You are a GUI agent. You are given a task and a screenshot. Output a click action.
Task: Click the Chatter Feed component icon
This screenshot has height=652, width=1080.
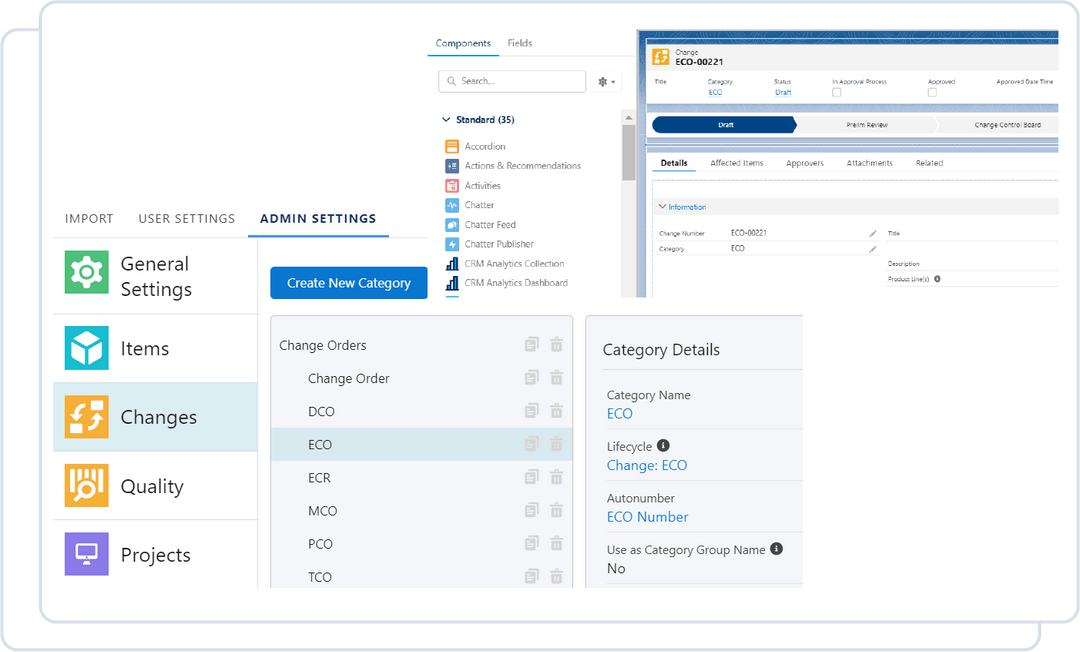451,224
